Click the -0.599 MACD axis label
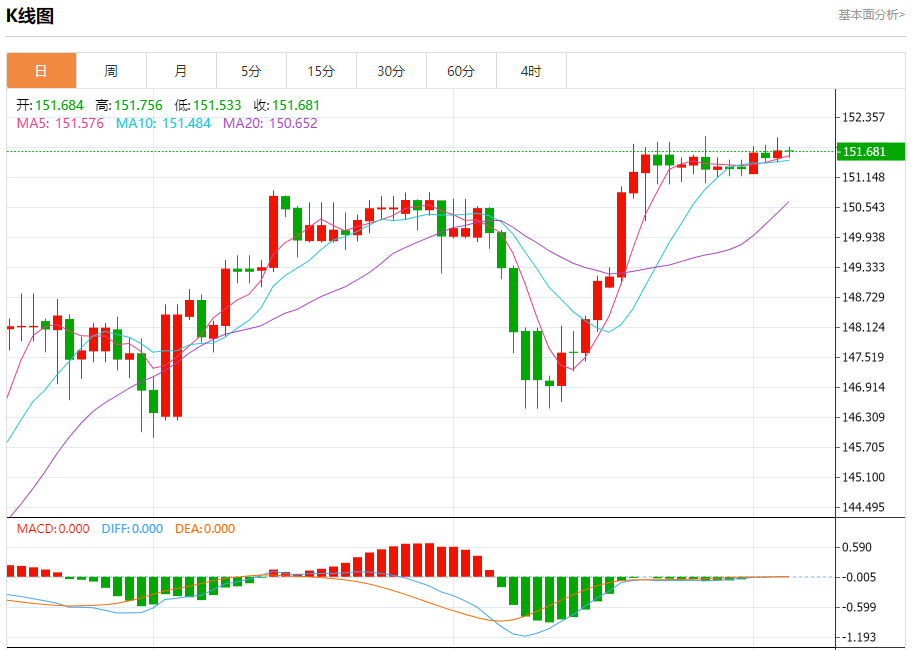Screen dimensions: 913x650 pyautogui.click(x=857, y=607)
